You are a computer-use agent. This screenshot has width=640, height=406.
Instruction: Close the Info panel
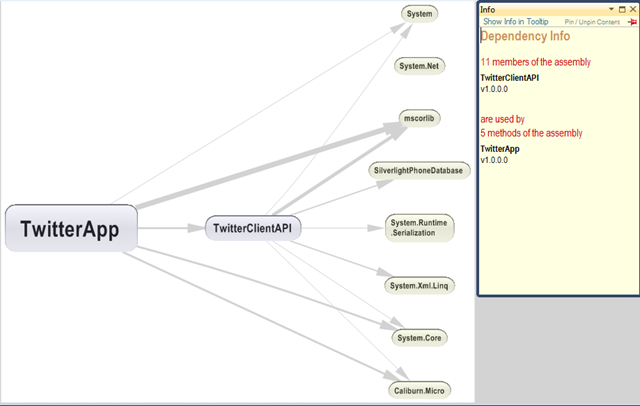632,9
